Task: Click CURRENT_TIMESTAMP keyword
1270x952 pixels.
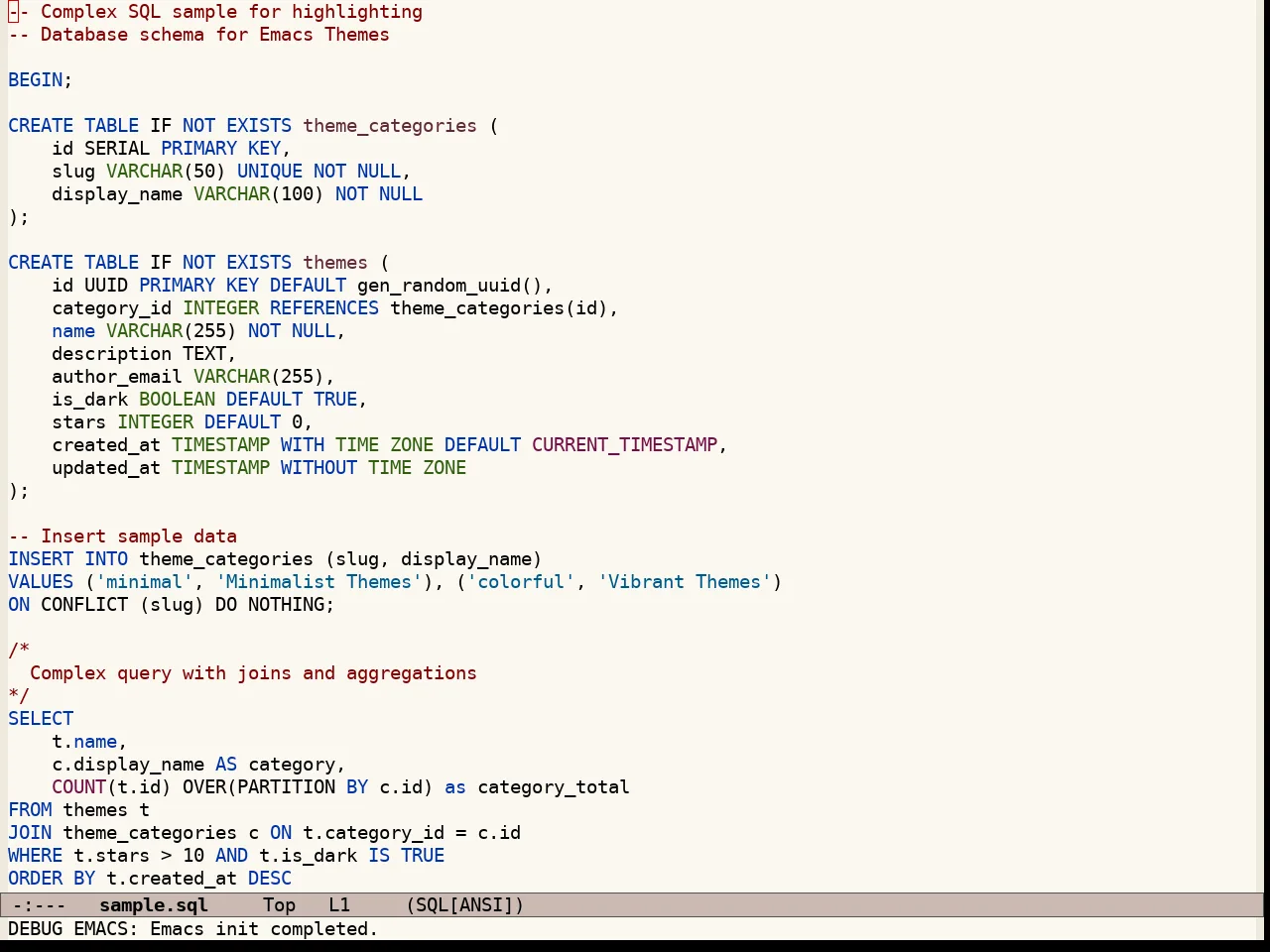Action: (624, 444)
